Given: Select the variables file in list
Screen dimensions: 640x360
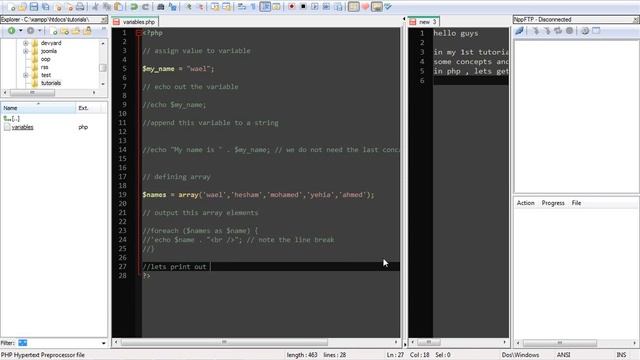Looking at the screenshot, I should 22,127.
